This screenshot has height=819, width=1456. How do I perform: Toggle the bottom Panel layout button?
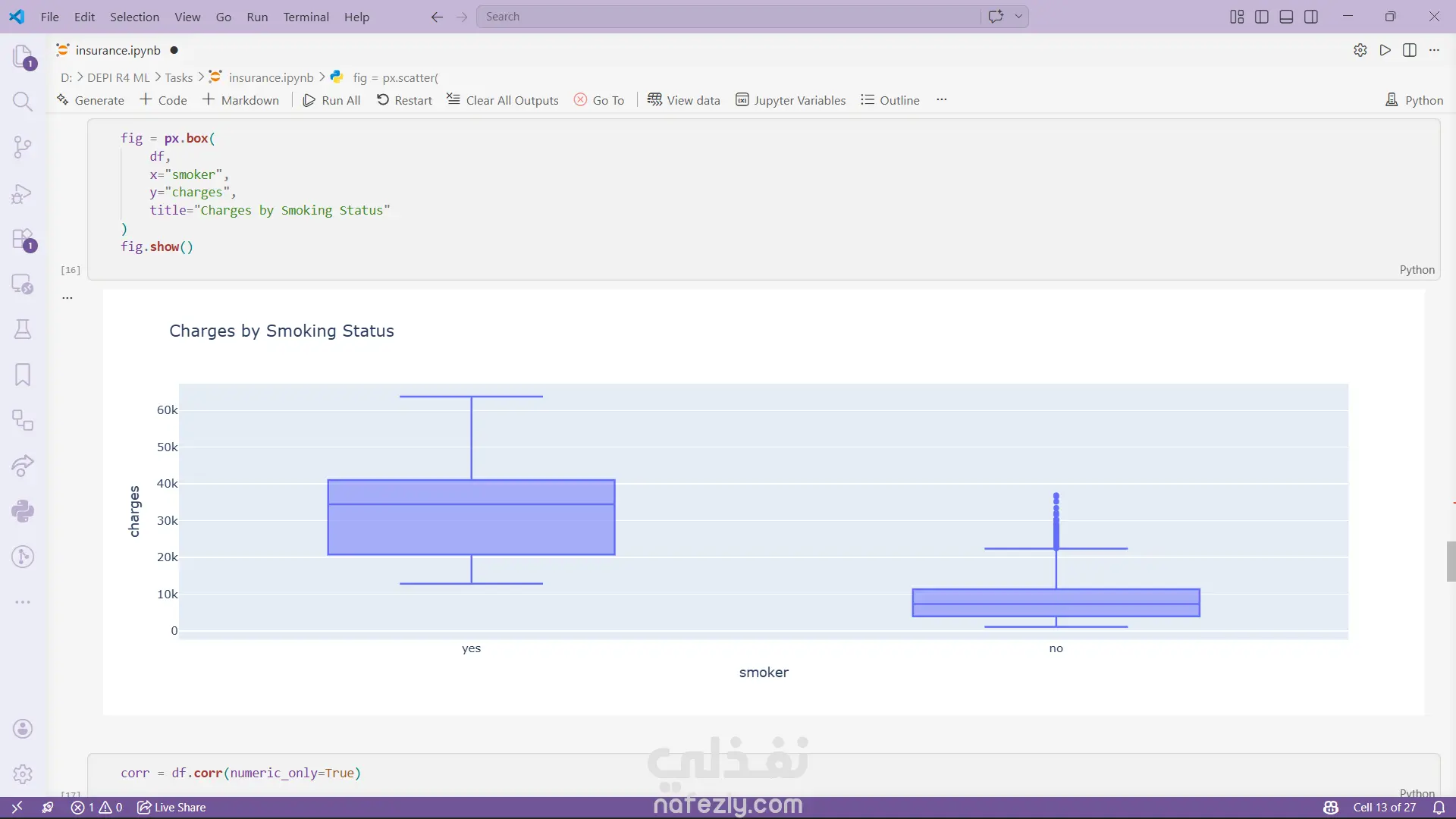point(1286,17)
